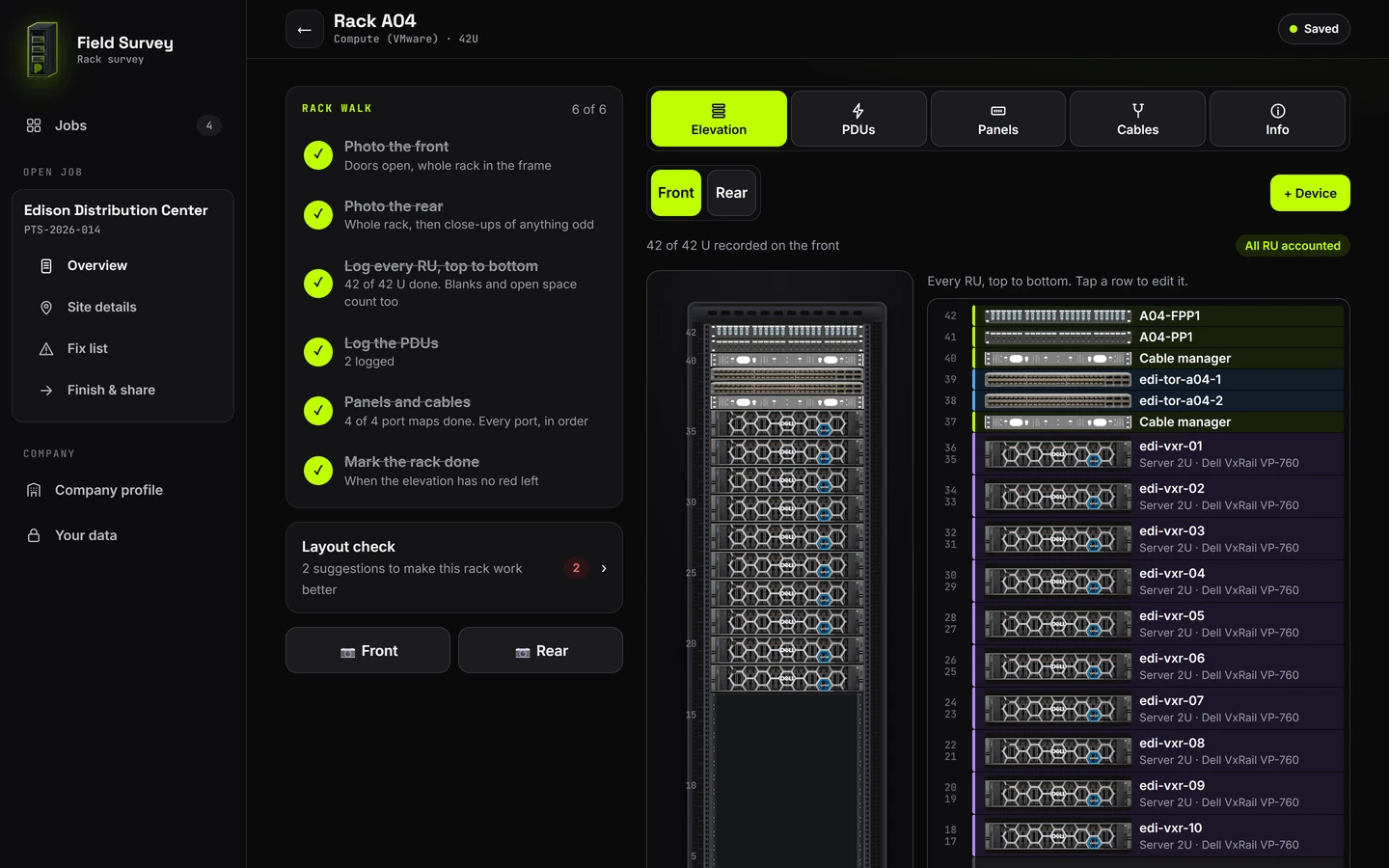This screenshot has width=1389, height=868.
Task: Click the Fix list warning icon
Action: (x=46, y=349)
